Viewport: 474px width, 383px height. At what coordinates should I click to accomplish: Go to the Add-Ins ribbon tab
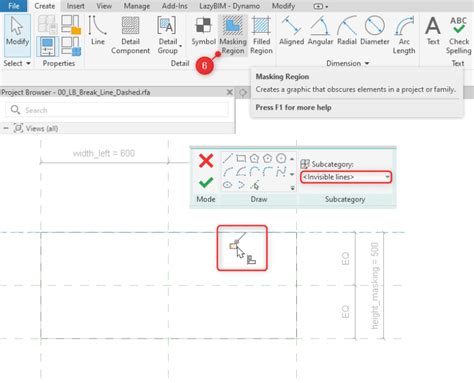175,6
